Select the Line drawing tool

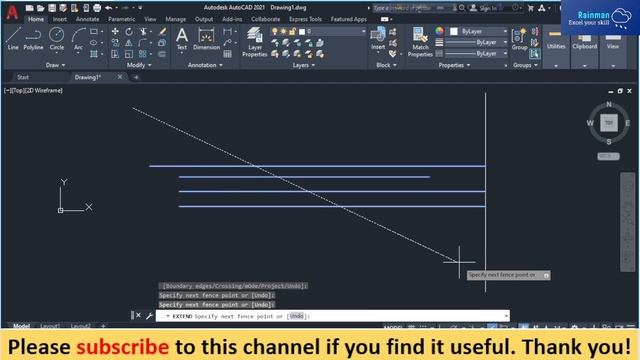point(13,39)
